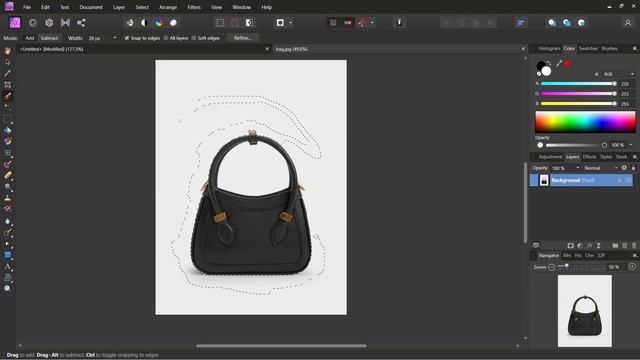
Task: Enable the Soft edges checkbox
Action: (194, 38)
